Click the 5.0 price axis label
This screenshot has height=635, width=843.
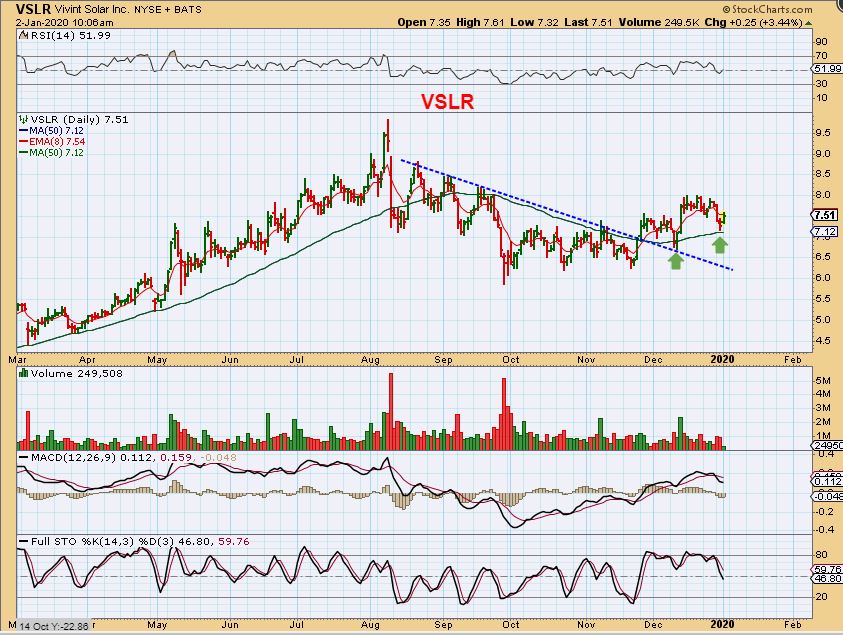click(822, 320)
